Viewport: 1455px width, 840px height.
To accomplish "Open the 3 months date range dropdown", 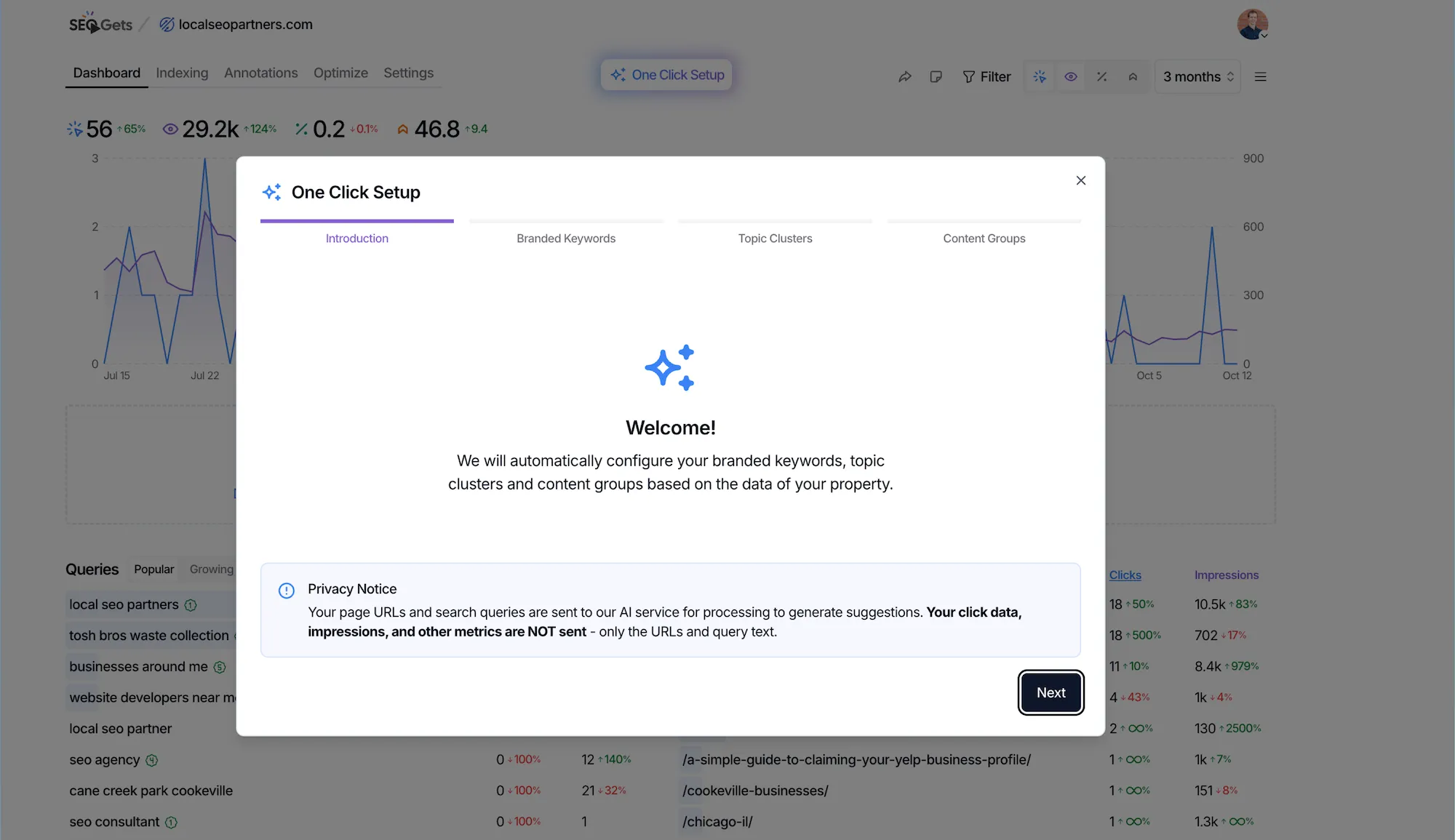I will click(1197, 76).
